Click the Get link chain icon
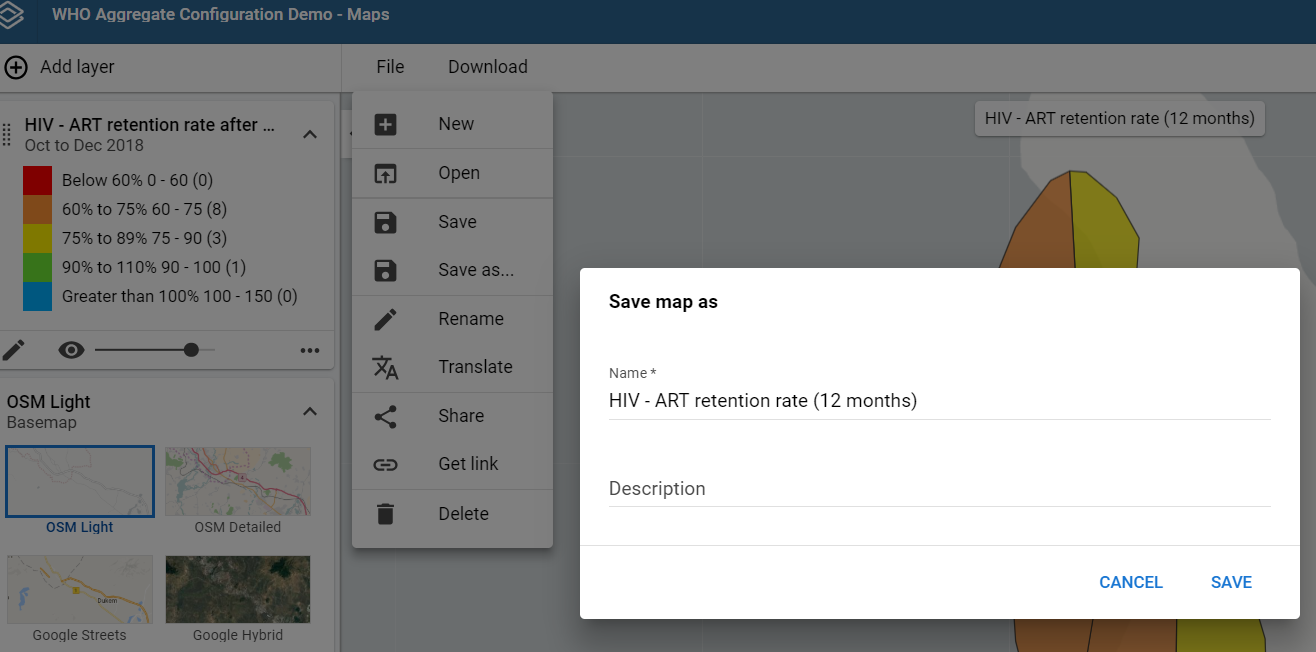 tap(385, 464)
